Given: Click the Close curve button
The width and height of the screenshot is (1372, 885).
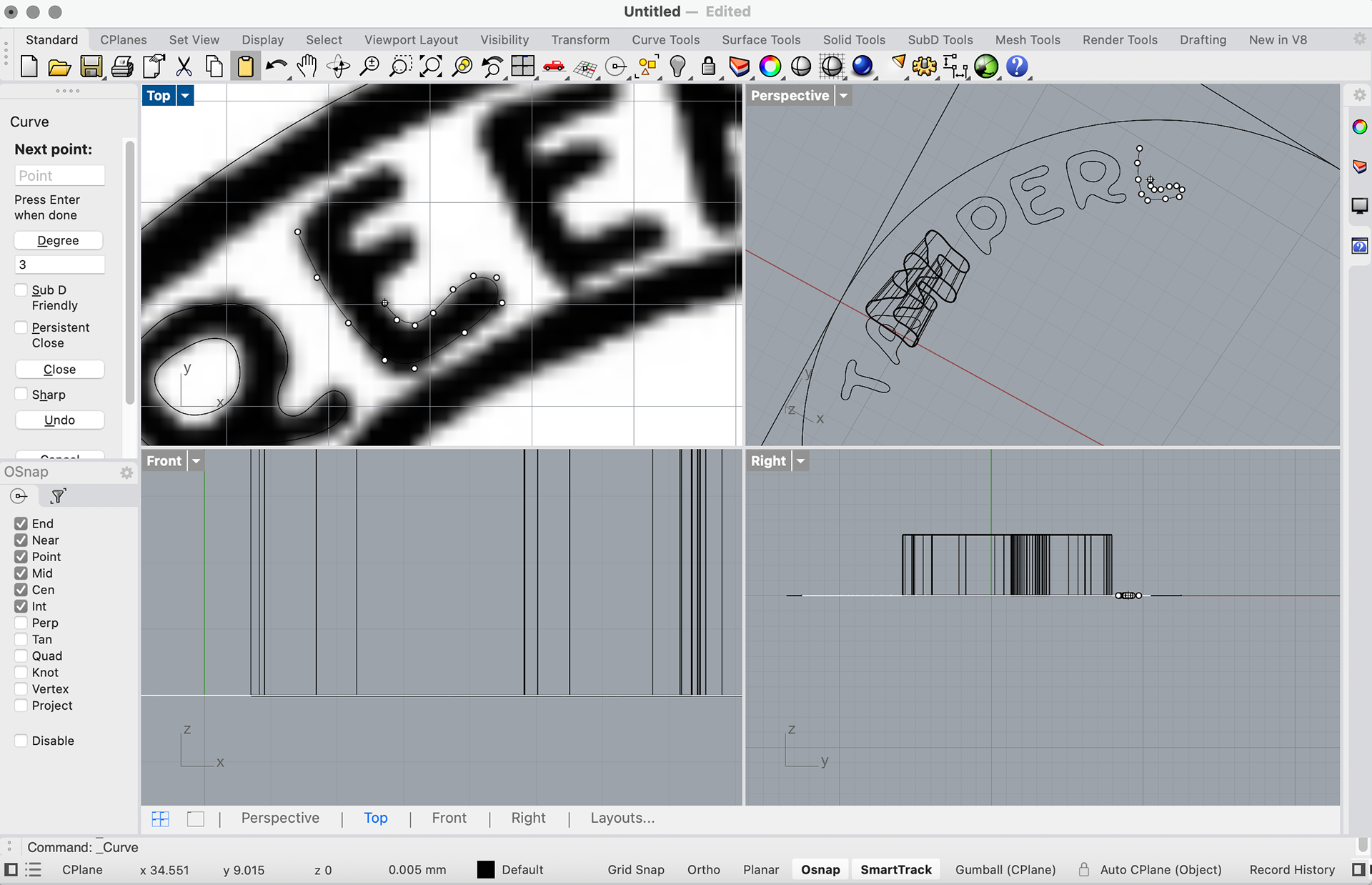Looking at the screenshot, I should coord(59,369).
